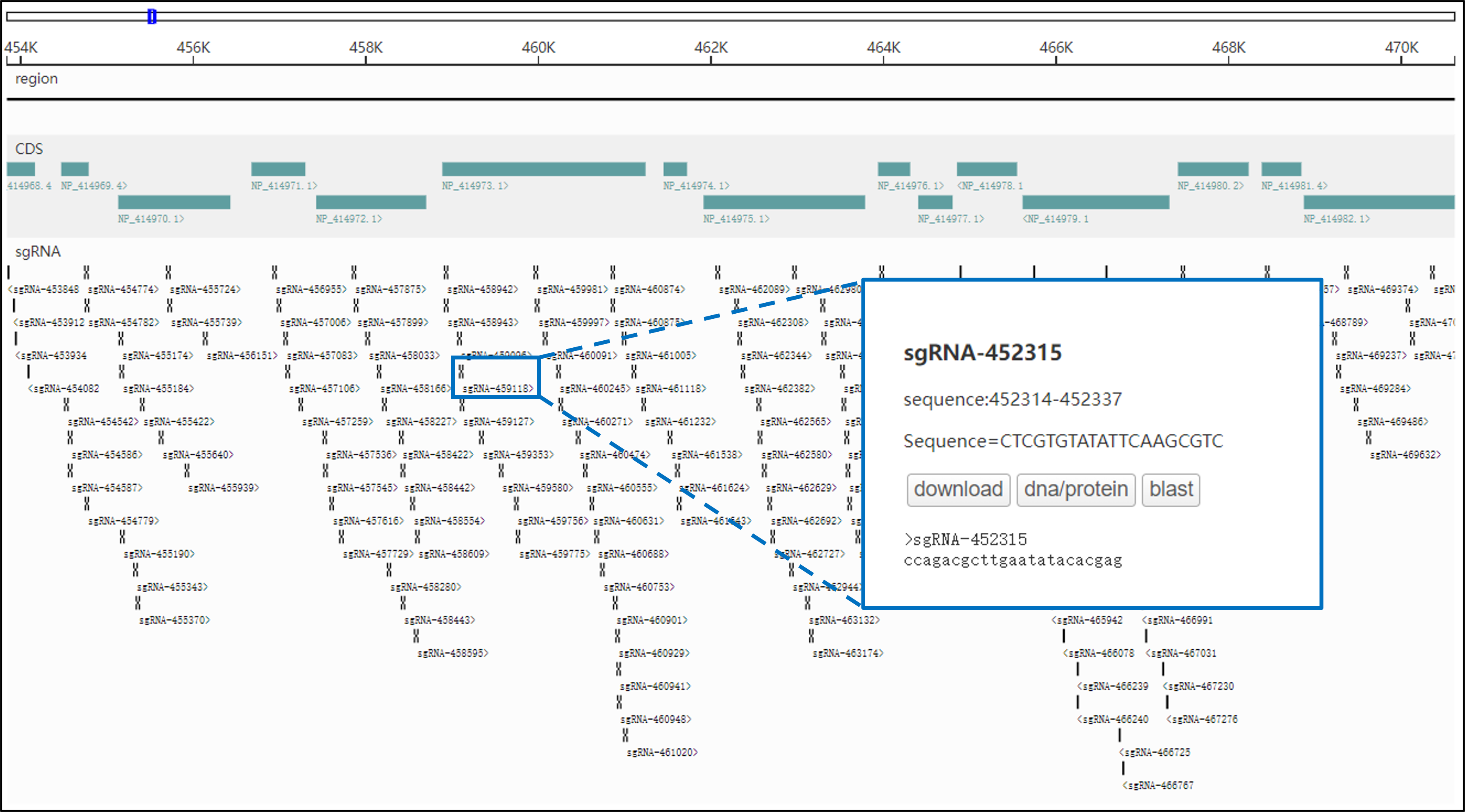Click the sgRNA-465942 label

[x=1087, y=620]
